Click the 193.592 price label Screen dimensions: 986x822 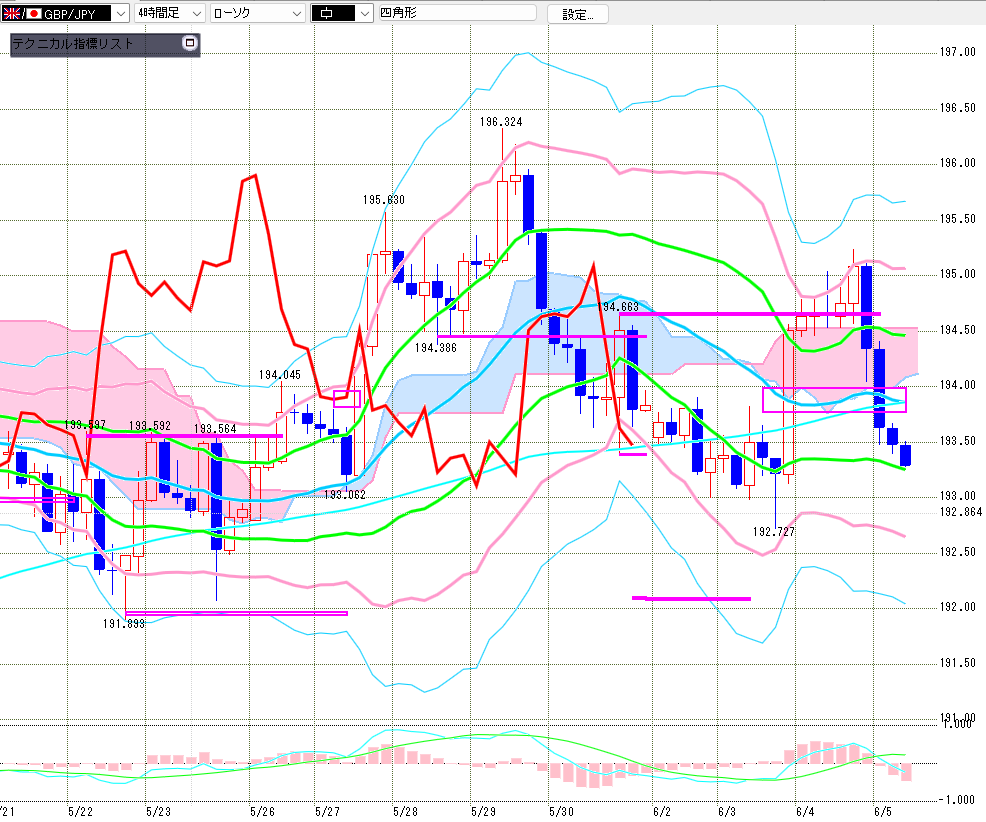click(150, 426)
